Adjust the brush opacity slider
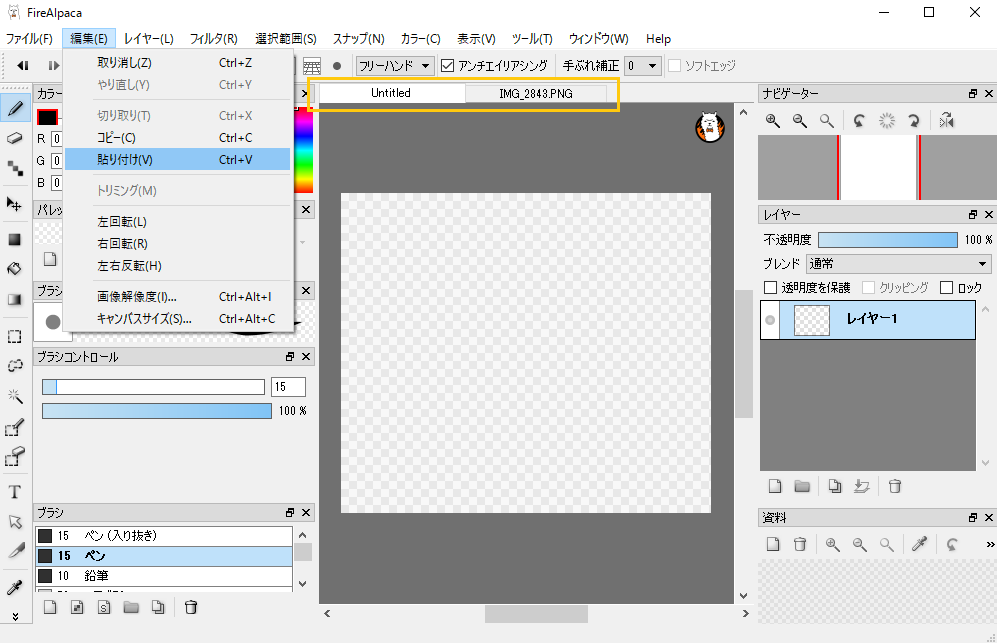This screenshot has width=997, height=643. 156,411
